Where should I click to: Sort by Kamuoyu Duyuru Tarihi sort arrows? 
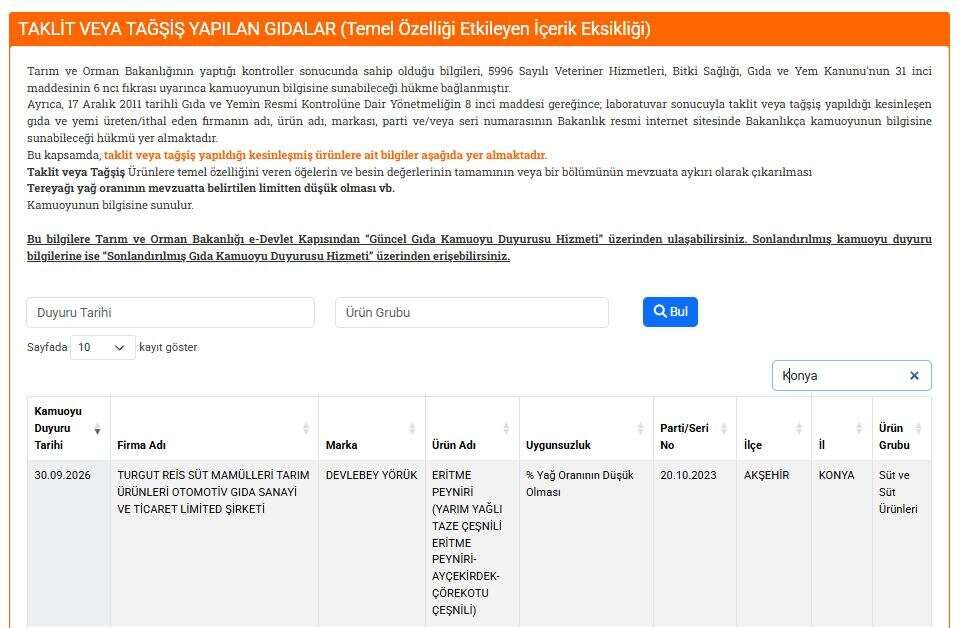97,429
